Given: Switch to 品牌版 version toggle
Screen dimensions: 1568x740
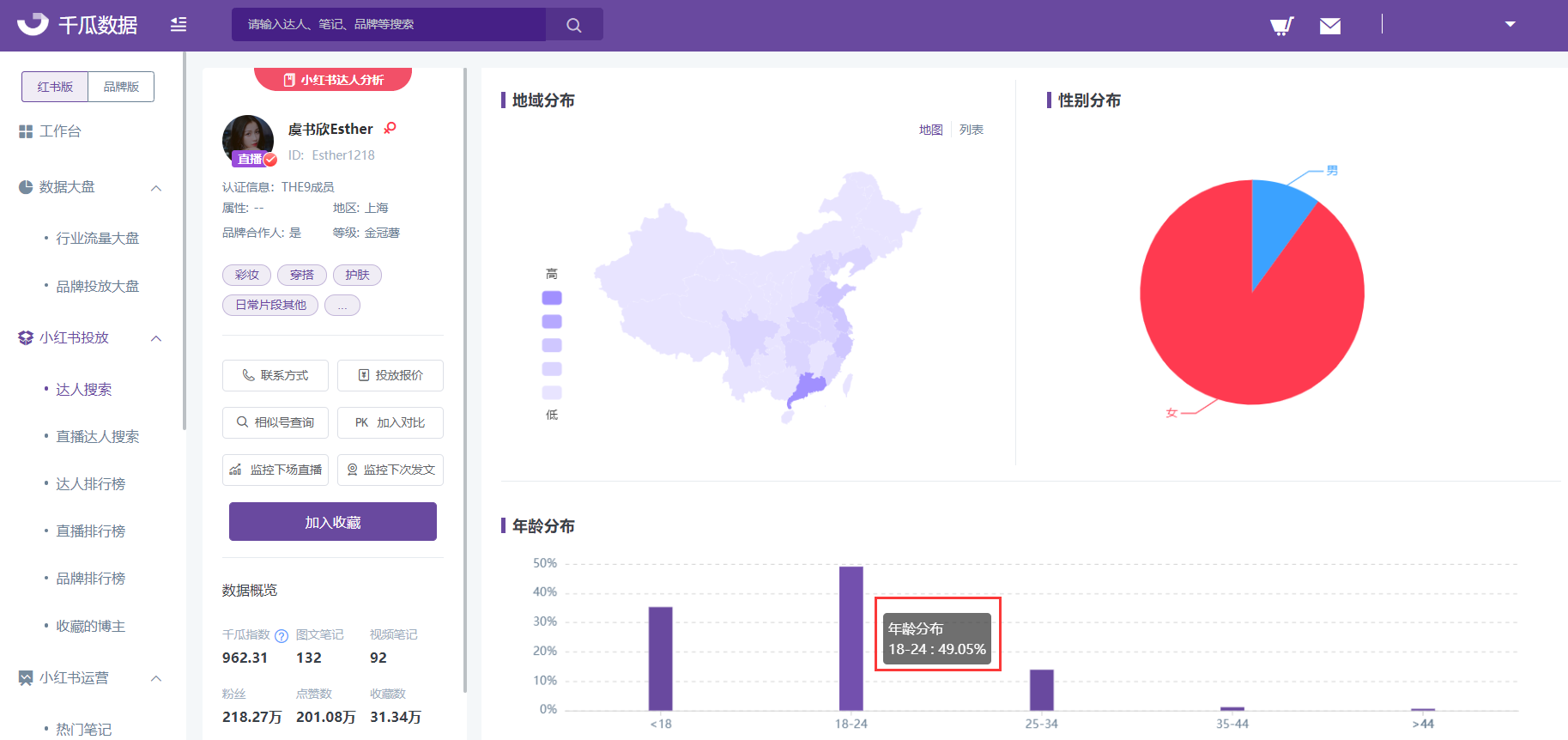Looking at the screenshot, I should click(x=121, y=87).
